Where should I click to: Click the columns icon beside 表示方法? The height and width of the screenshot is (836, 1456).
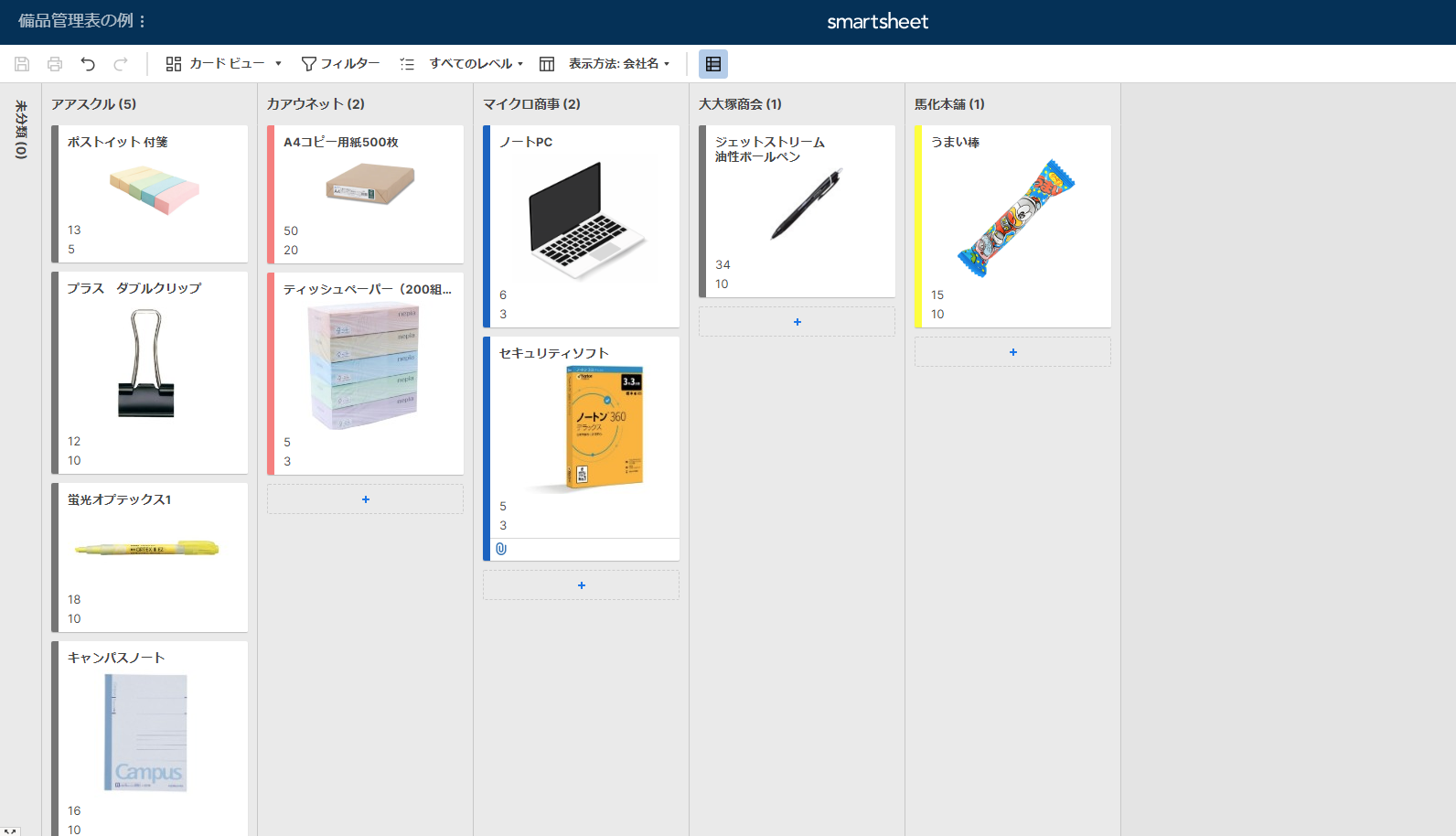point(547,64)
